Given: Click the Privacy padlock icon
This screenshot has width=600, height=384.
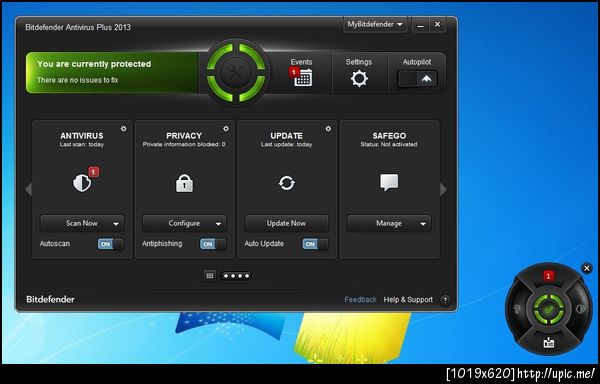Looking at the screenshot, I should point(184,183).
